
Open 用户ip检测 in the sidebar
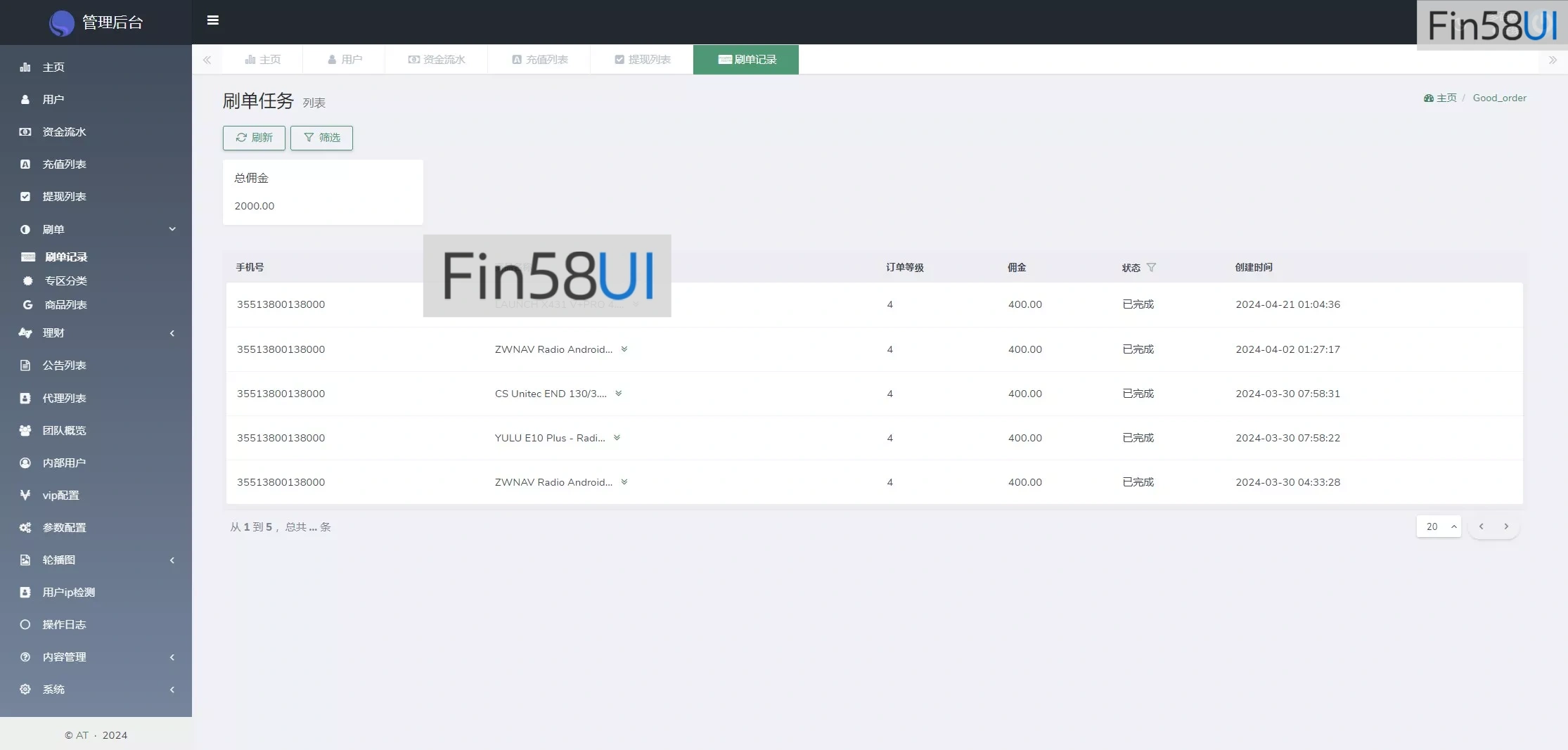point(68,593)
